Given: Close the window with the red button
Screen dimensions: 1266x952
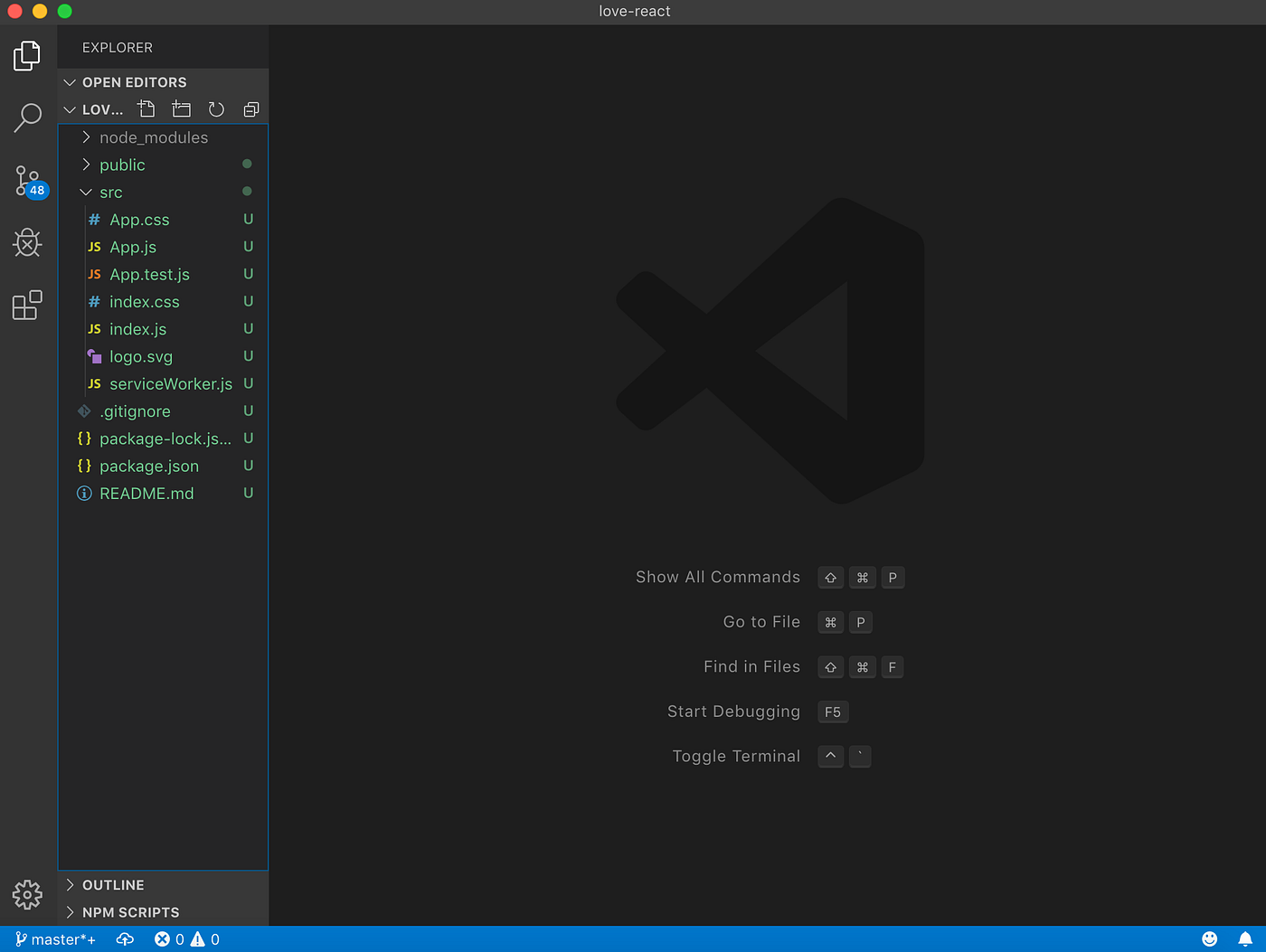Looking at the screenshot, I should pos(14,11).
